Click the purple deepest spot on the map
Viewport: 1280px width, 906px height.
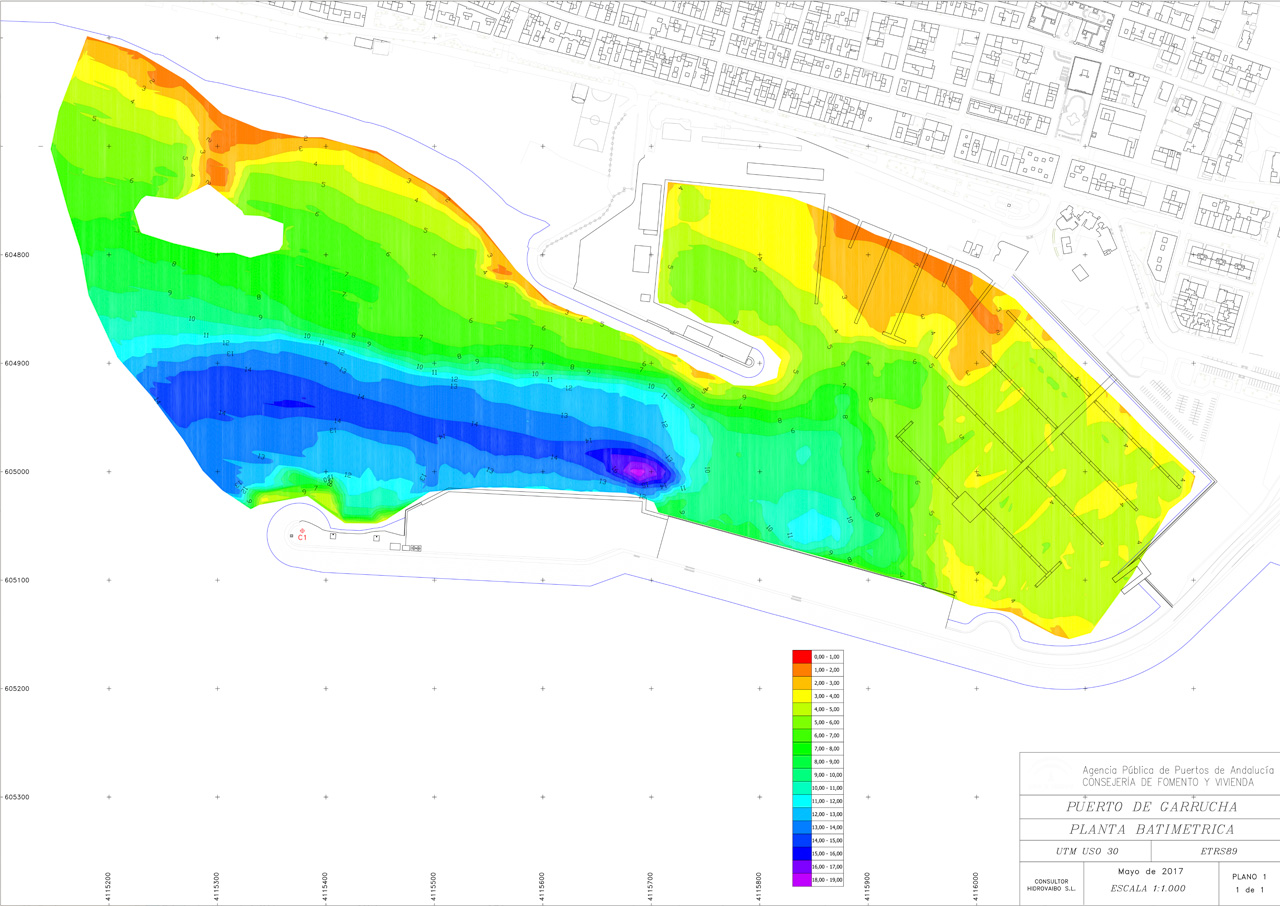click(638, 467)
